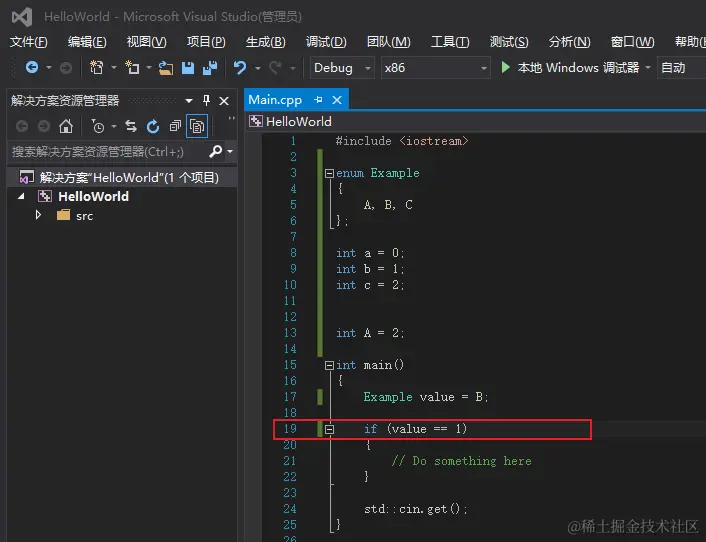Image resolution: width=706 pixels, height=542 pixels.
Task: Select solution 'HelloWorld' root node
Action: [122, 177]
